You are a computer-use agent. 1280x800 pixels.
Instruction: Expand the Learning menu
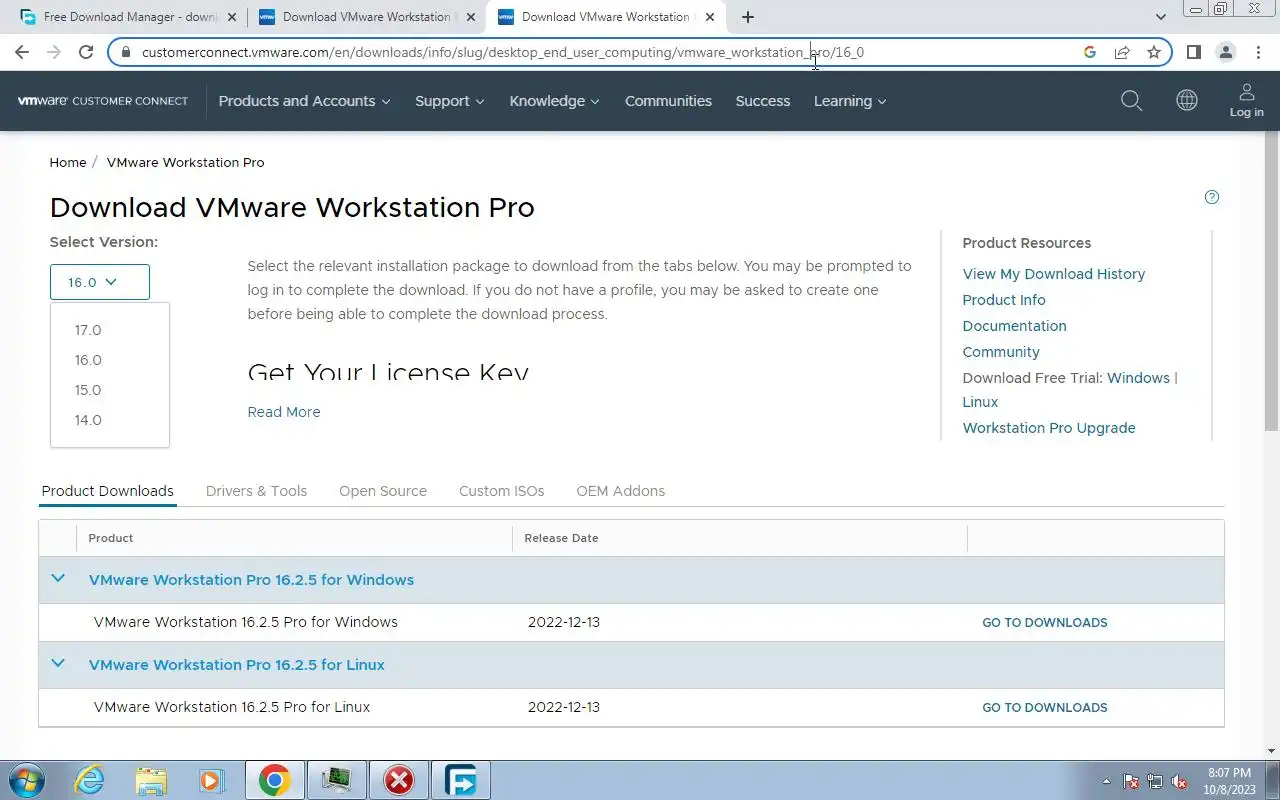click(850, 101)
